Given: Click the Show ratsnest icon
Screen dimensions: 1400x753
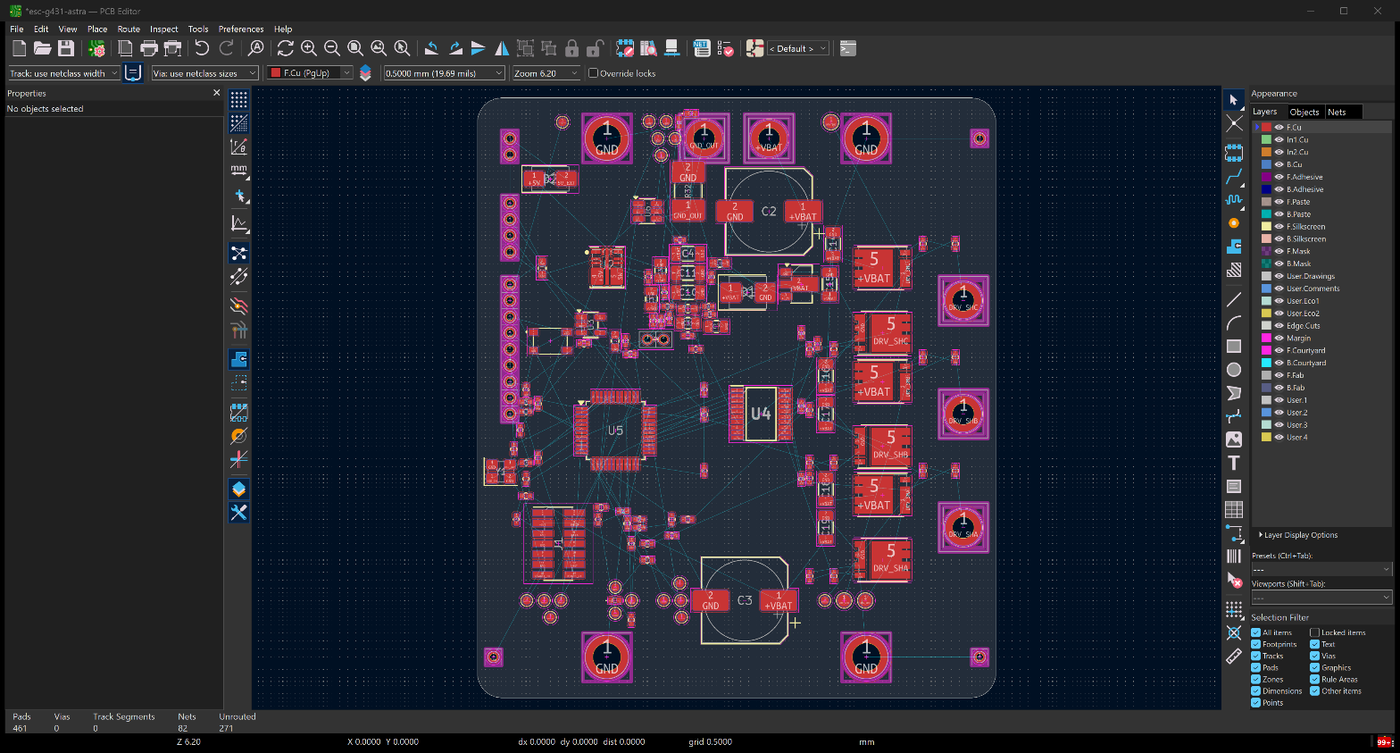Looking at the screenshot, I should click(238, 253).
